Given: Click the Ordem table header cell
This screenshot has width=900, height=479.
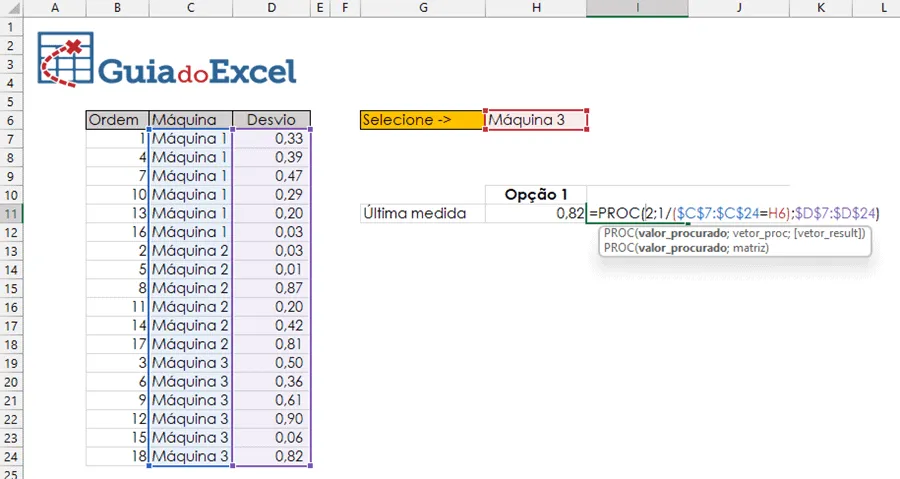Looking at the screenshot, I should click(118, 120).
